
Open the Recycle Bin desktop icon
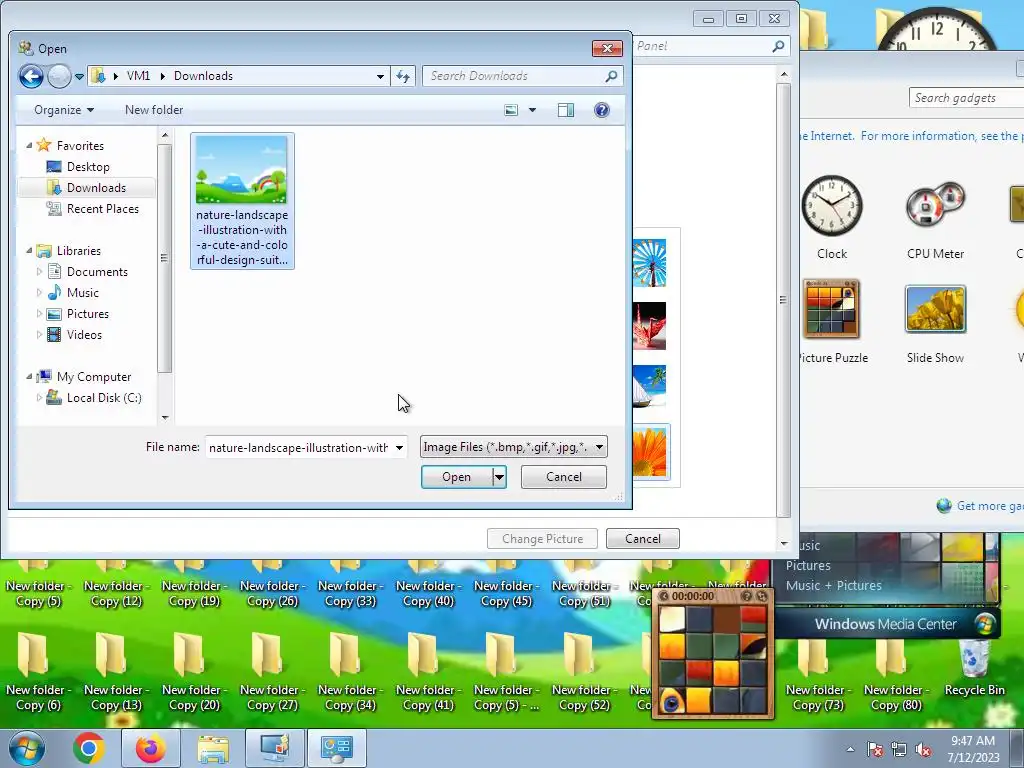(974, 668)
